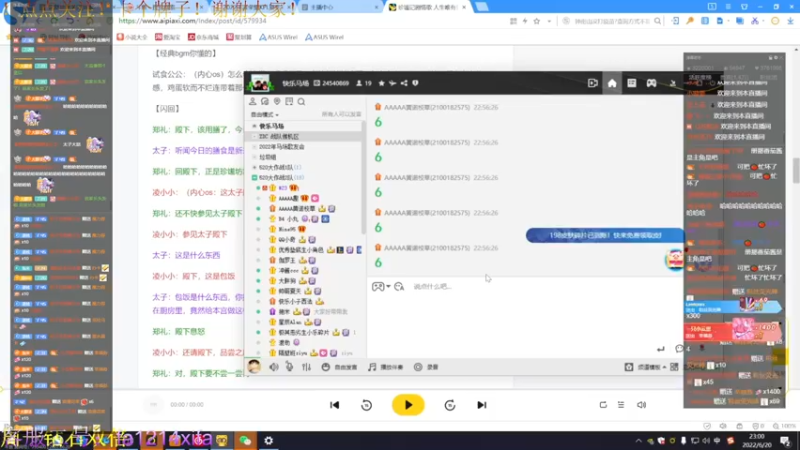800x450 pixels.
Task: Click the share icon in YY header
Action: coord(404,83)
